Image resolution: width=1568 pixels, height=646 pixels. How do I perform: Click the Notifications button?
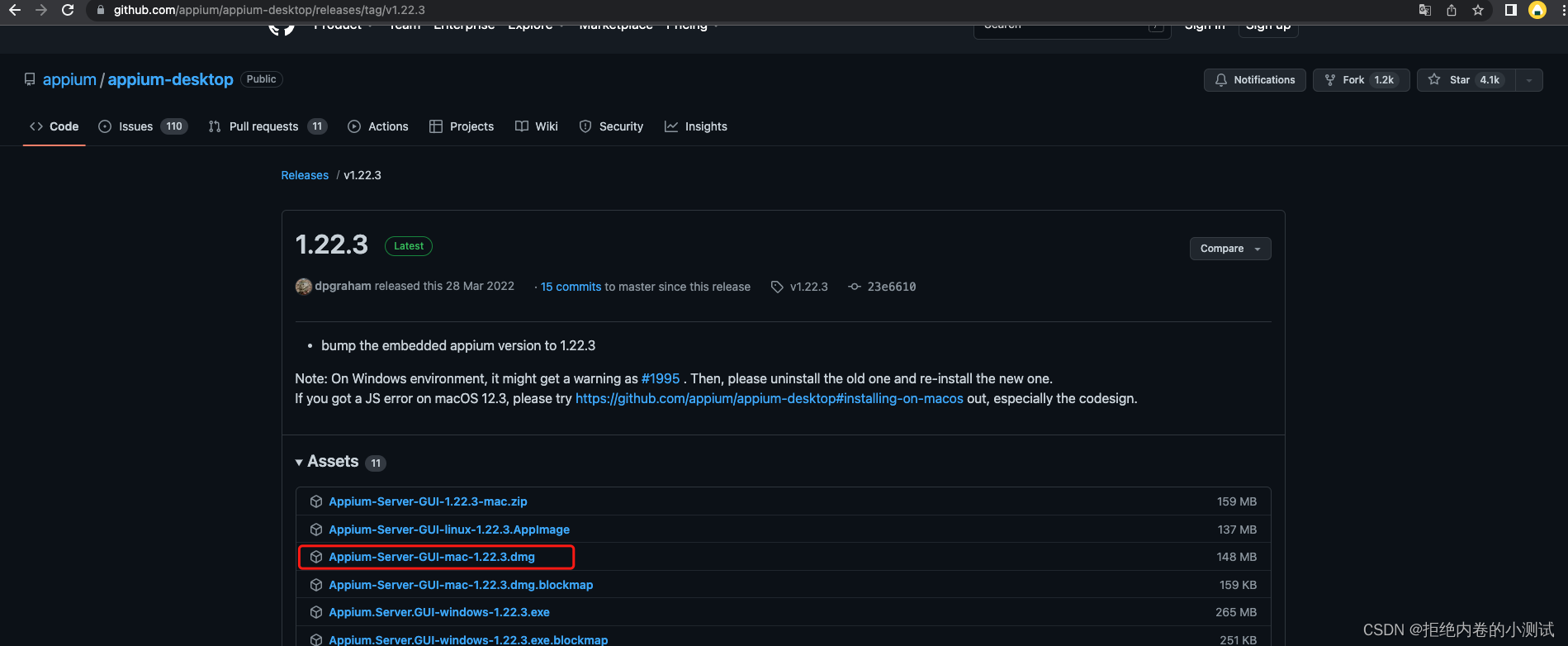1254,80
